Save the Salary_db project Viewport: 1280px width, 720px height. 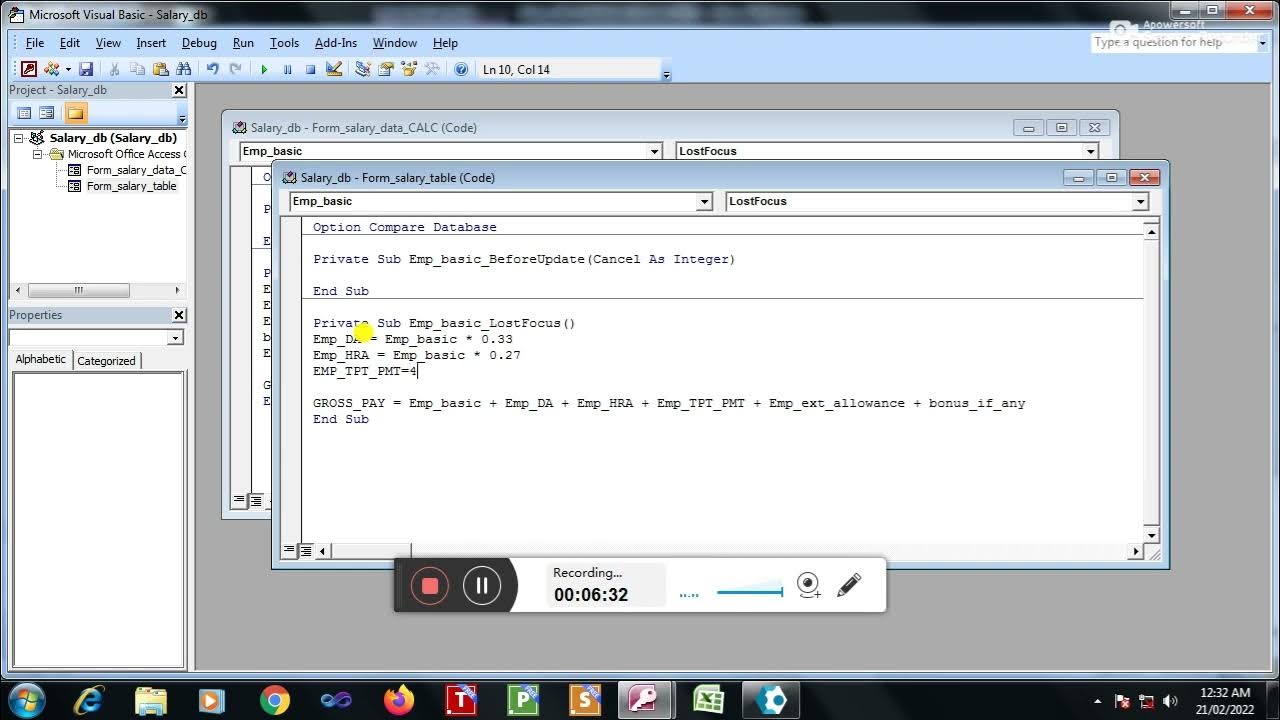pyautogui.click(x=86, y=69)
